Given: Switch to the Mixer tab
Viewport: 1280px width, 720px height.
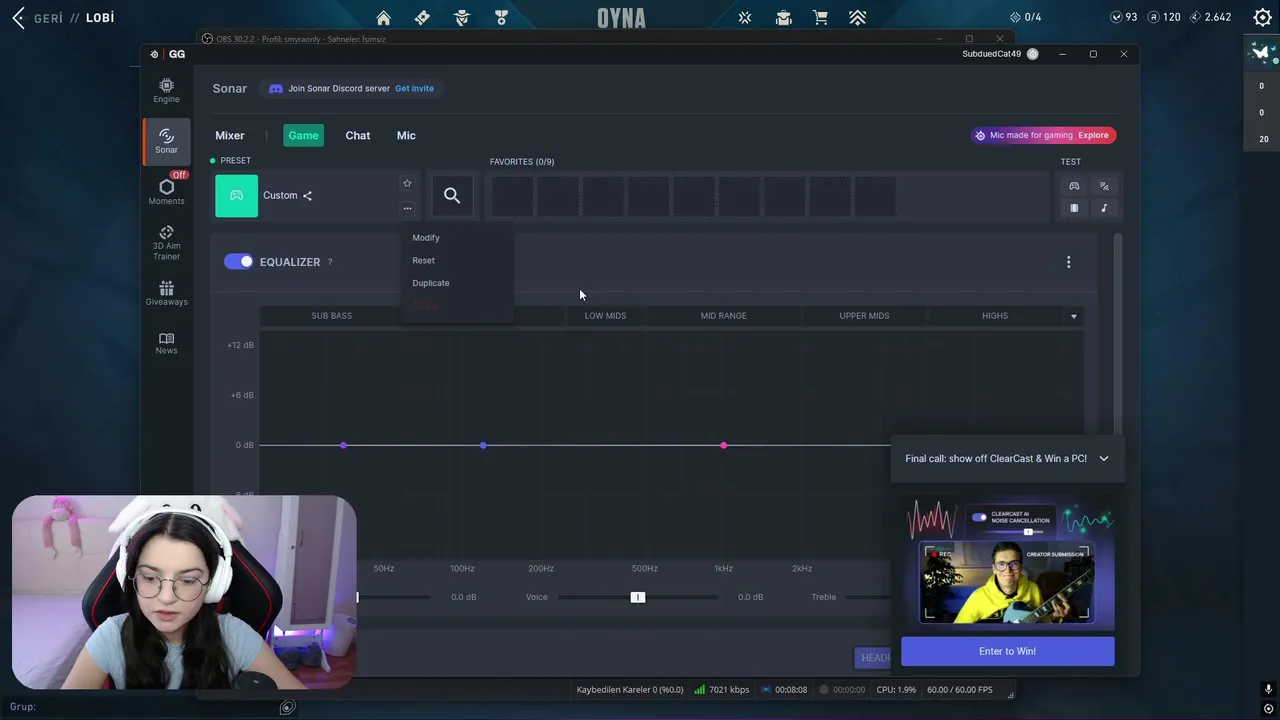Looking at the screenshot, I should tap(230, 135).
